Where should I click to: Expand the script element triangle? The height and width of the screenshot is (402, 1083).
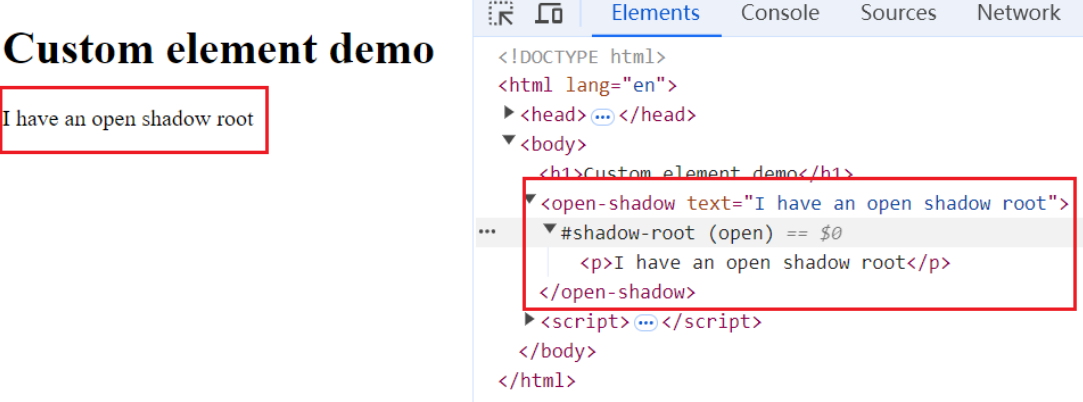point(530,319)
